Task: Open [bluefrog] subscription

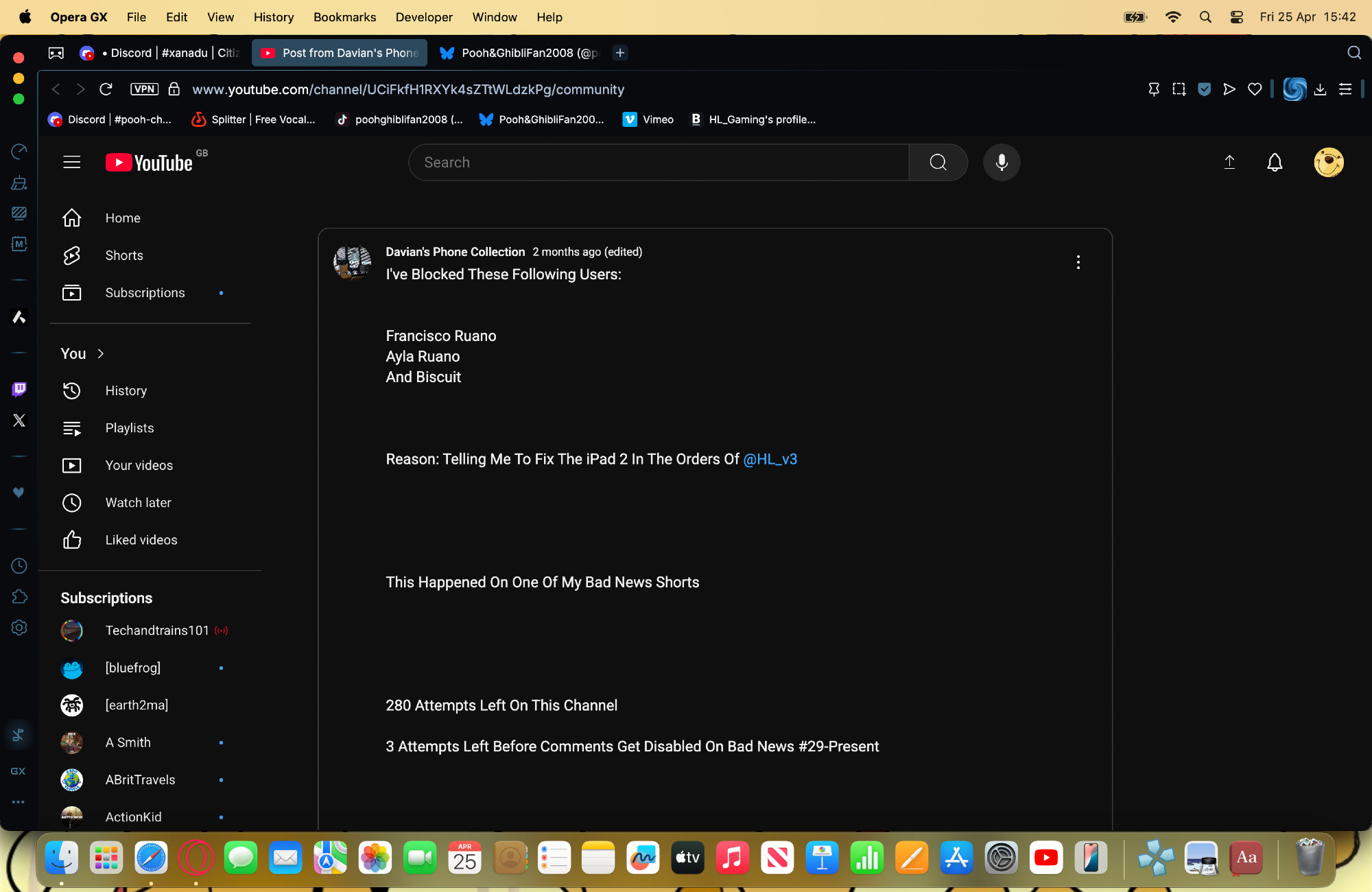Action: pos(151,668)
